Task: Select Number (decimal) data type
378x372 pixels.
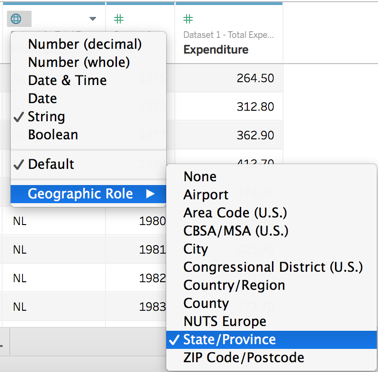Action: [x=88, y=44]
